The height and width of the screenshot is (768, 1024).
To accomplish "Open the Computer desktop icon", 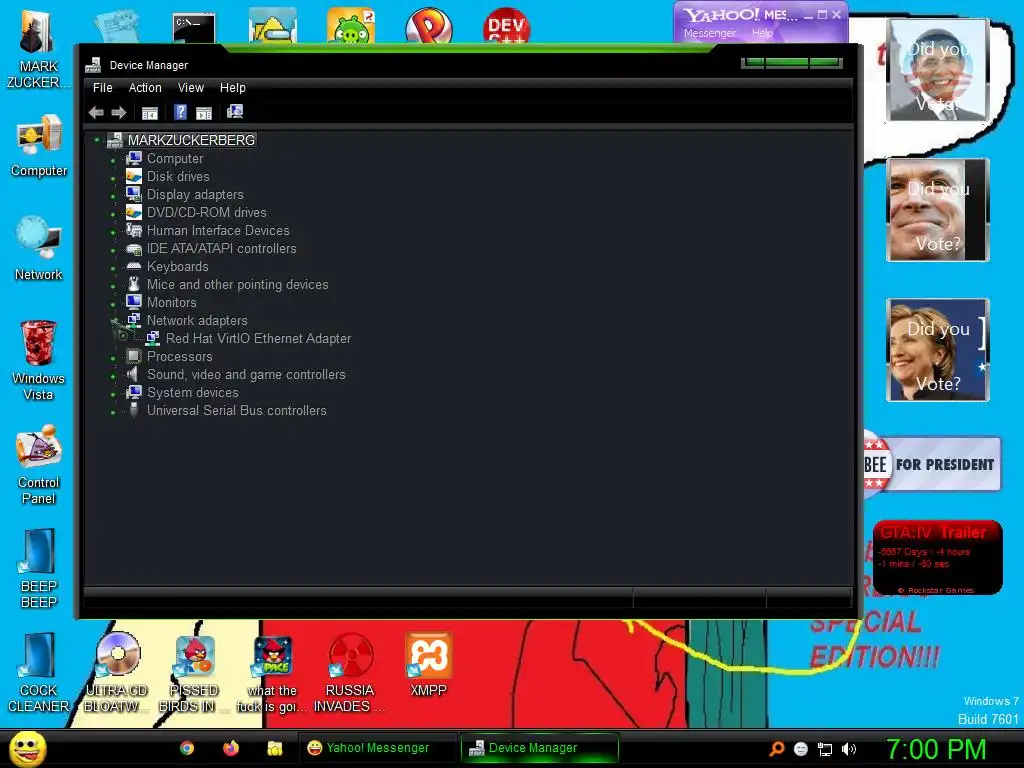I will pos(39,146).
